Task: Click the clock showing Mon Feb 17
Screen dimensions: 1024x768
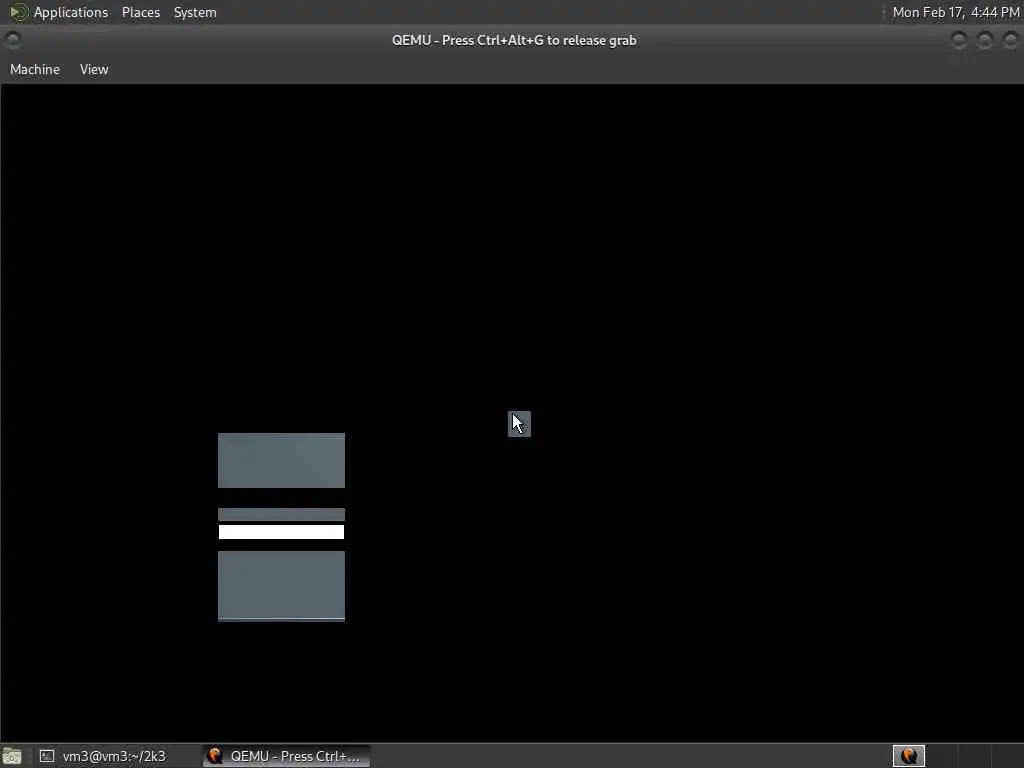Action: (955, 12)
